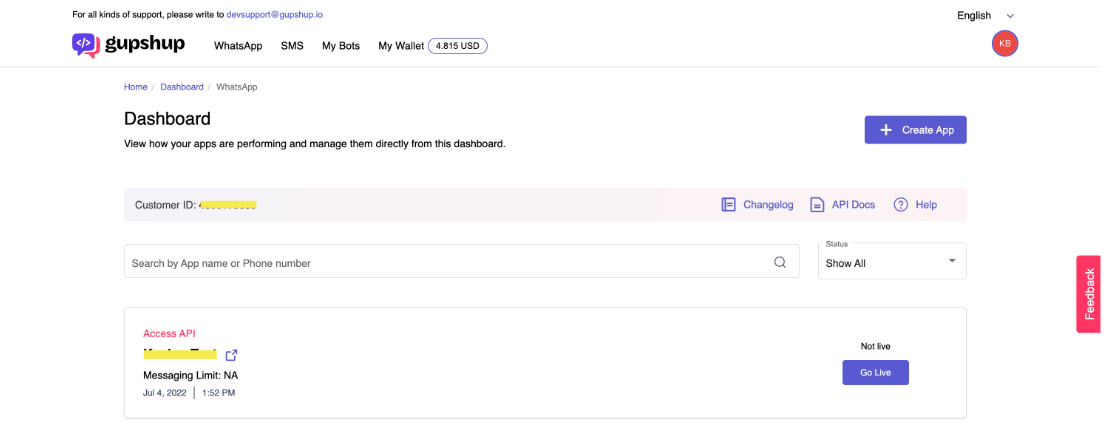1110x435 pixels.
Task: Click the 1:52 PM time
Action: pyautogui.click(x=217, y=392)
